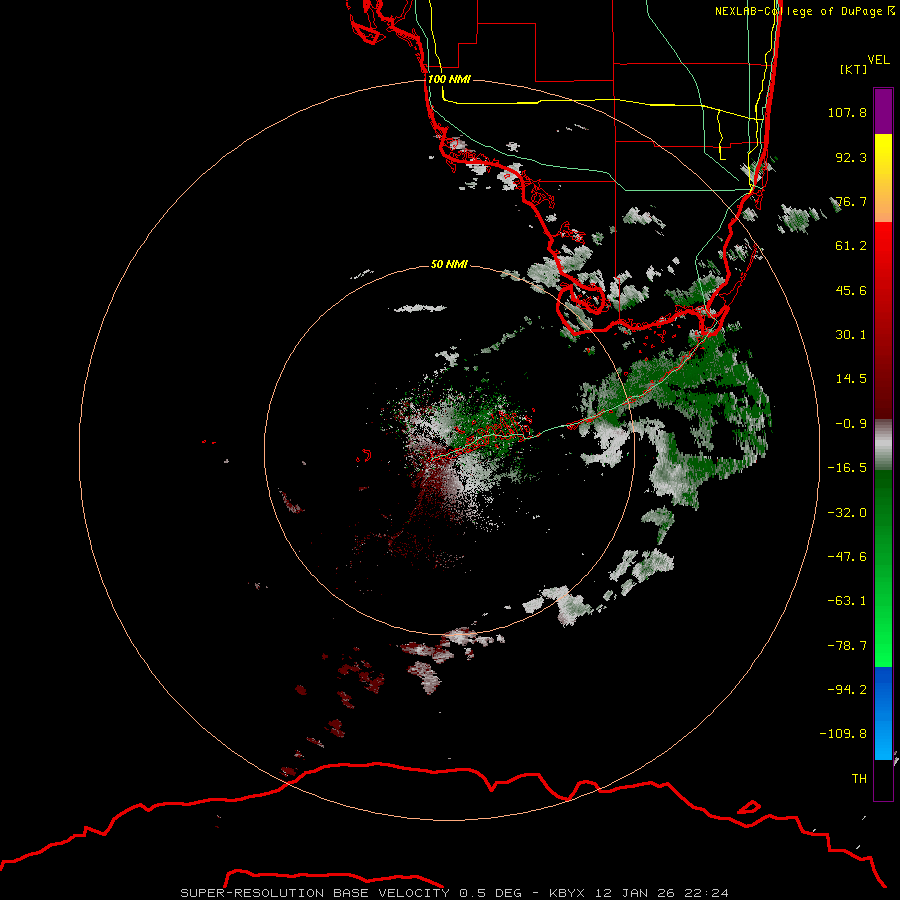Click the 50 NMI range ring label
The width and height of the screenshot is (900, 900).
(449, 265)
